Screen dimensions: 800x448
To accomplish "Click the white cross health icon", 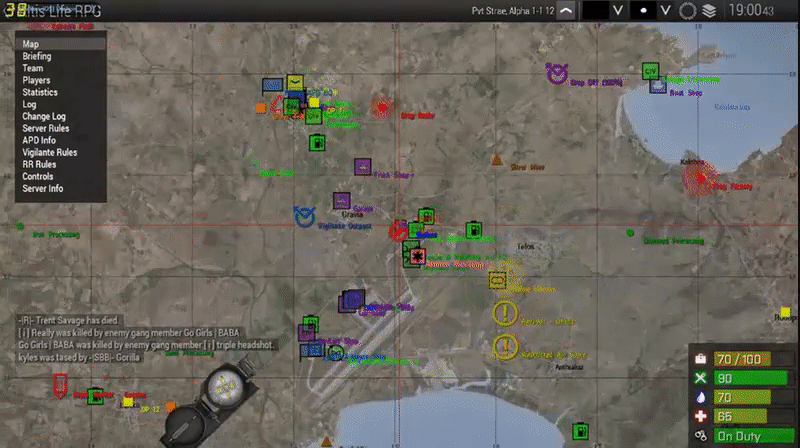I will (x=701, y=416).
